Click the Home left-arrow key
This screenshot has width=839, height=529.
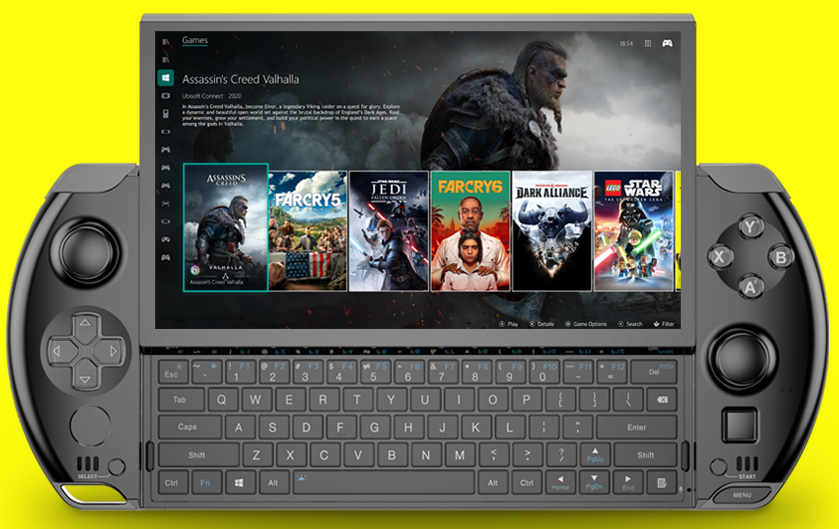click(560, 482)
